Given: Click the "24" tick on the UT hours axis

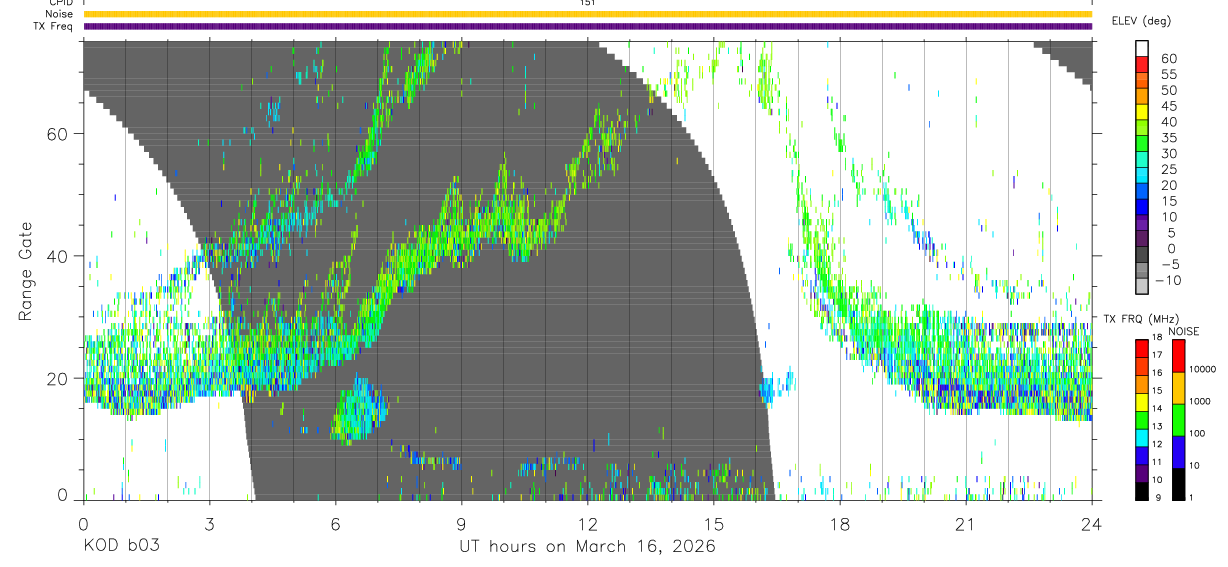Looking at the screenshot, I should point(1092,524).
